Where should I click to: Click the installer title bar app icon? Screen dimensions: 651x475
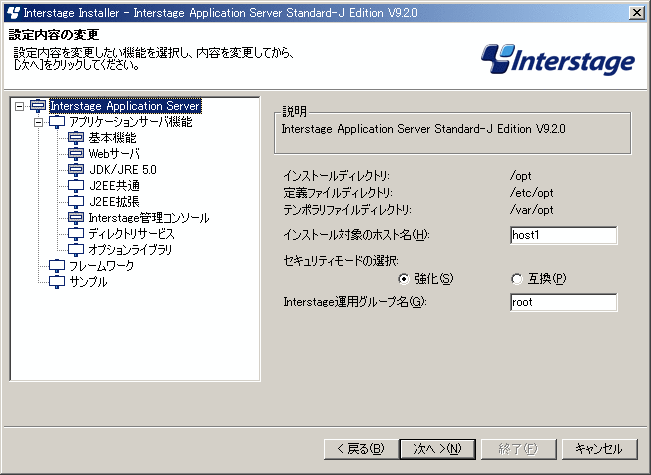click(13, 13)
